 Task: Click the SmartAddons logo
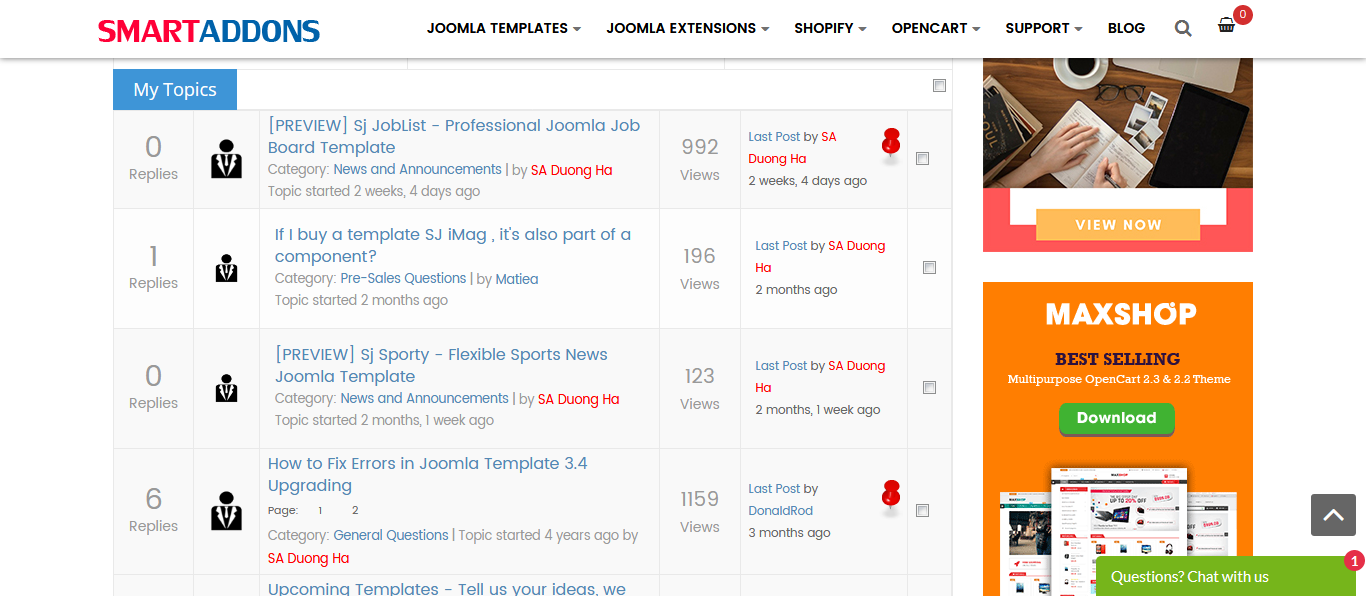pyautogui.click(x=209, y=30)
